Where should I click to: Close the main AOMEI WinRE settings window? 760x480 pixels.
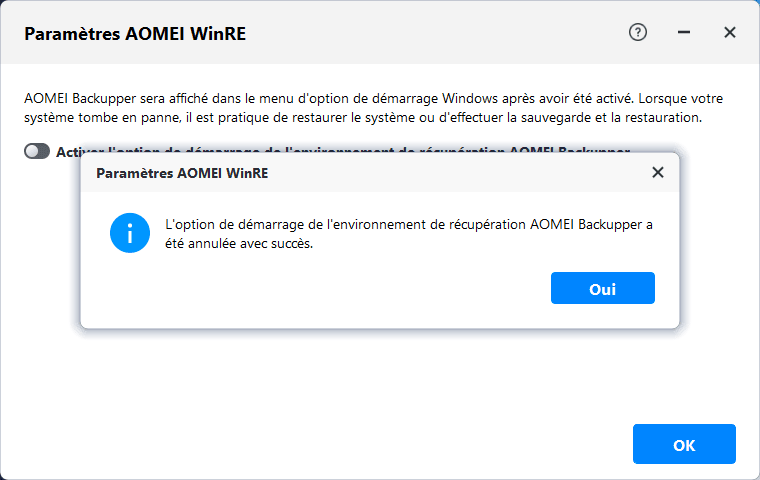point(730,32)
